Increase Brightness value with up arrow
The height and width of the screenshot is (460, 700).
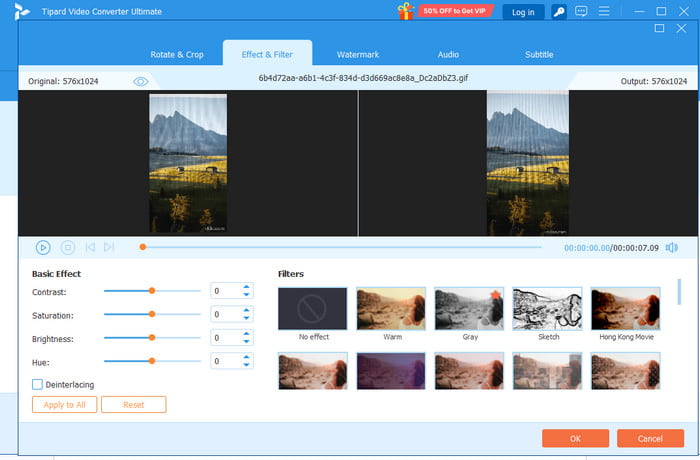pos(246,334)
